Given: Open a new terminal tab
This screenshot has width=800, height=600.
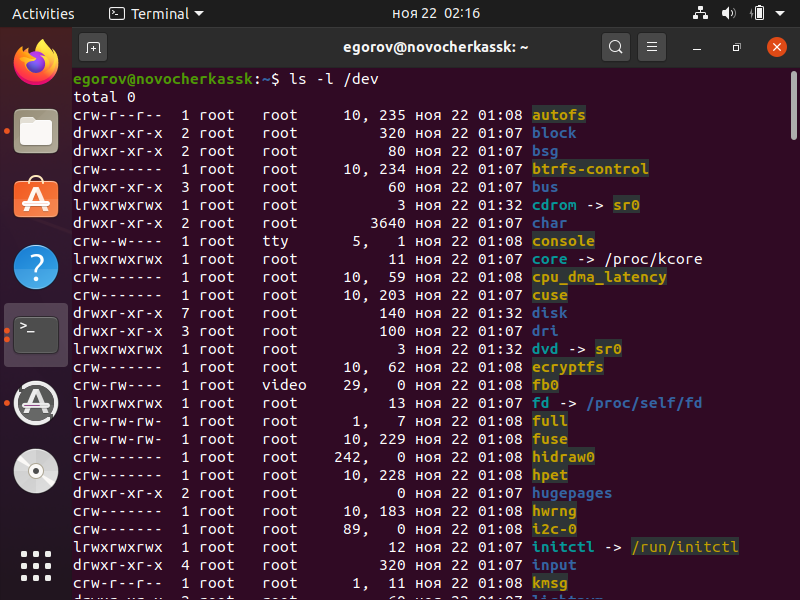Looking at the screenshot, I should [x=93, y=47].
